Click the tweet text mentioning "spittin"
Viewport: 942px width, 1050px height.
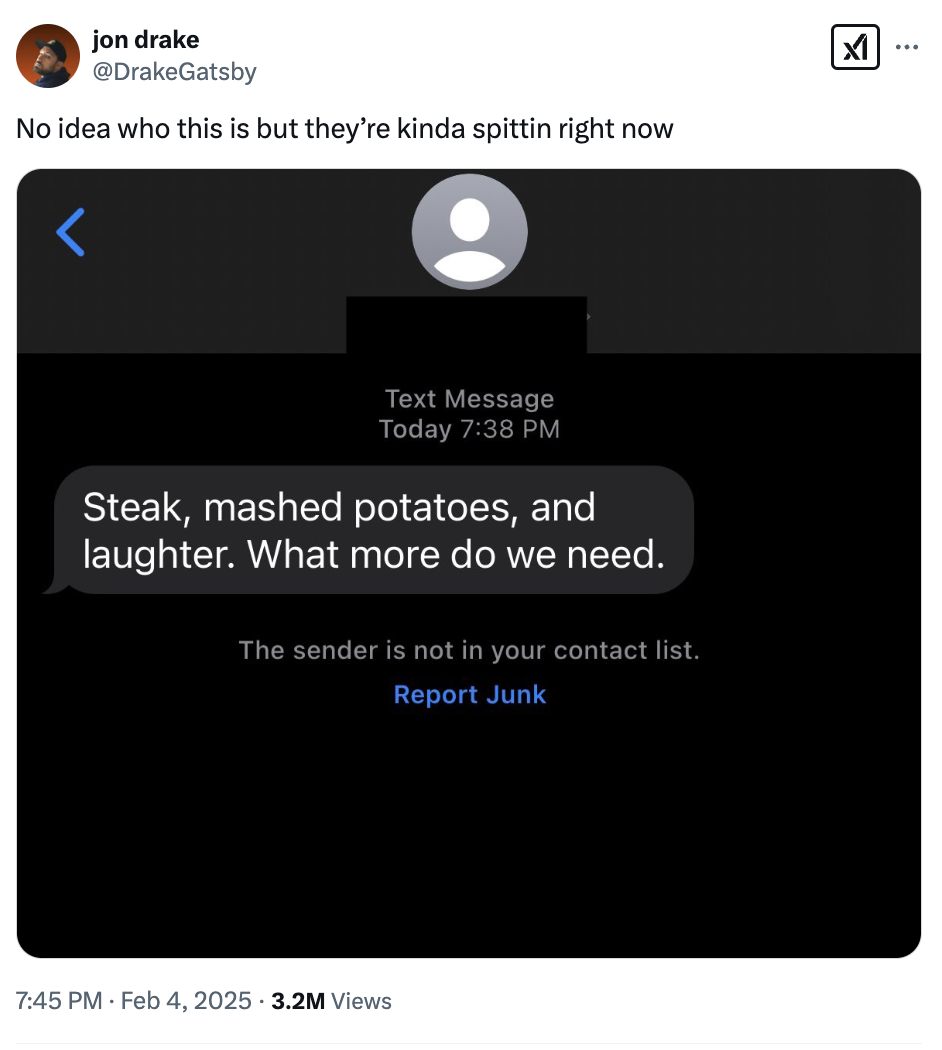pos(345,129)
